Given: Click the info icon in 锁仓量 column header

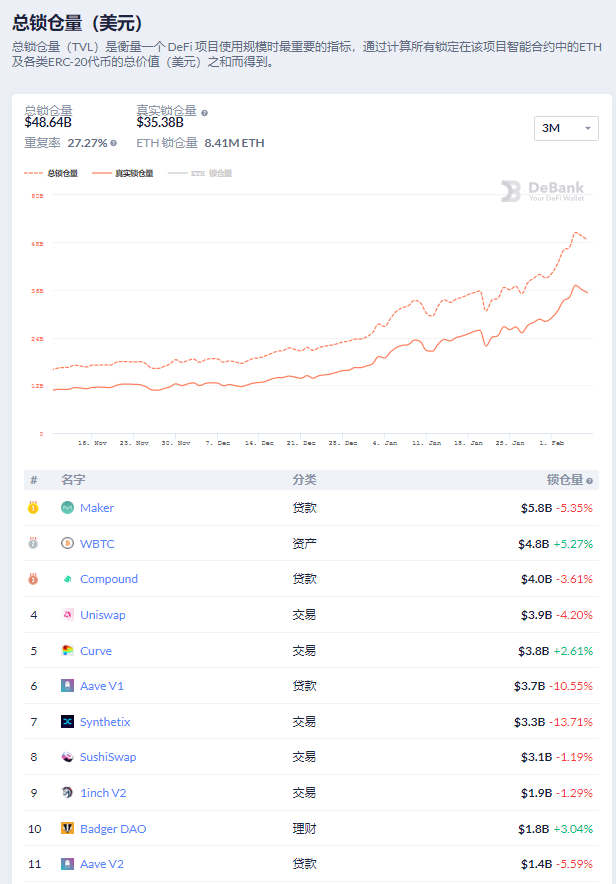Looking at the screenshot, I should [590, 481].
